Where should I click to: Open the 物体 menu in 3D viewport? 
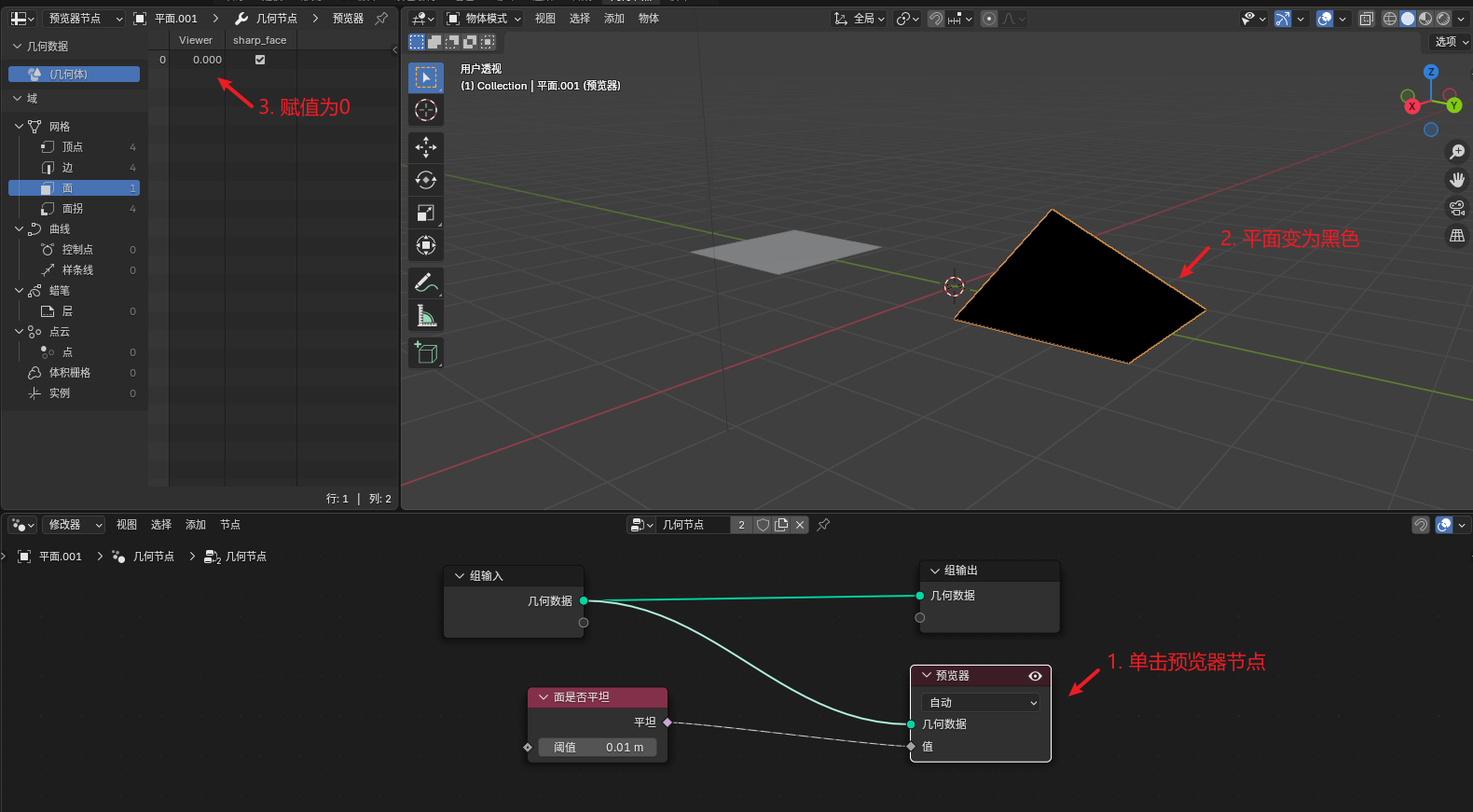tap(649, 19)
